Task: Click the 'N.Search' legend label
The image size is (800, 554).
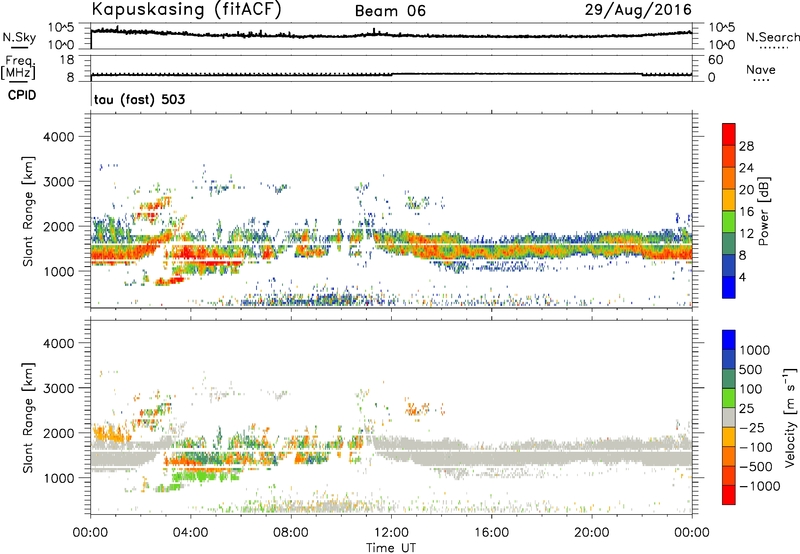Action: 772,37
